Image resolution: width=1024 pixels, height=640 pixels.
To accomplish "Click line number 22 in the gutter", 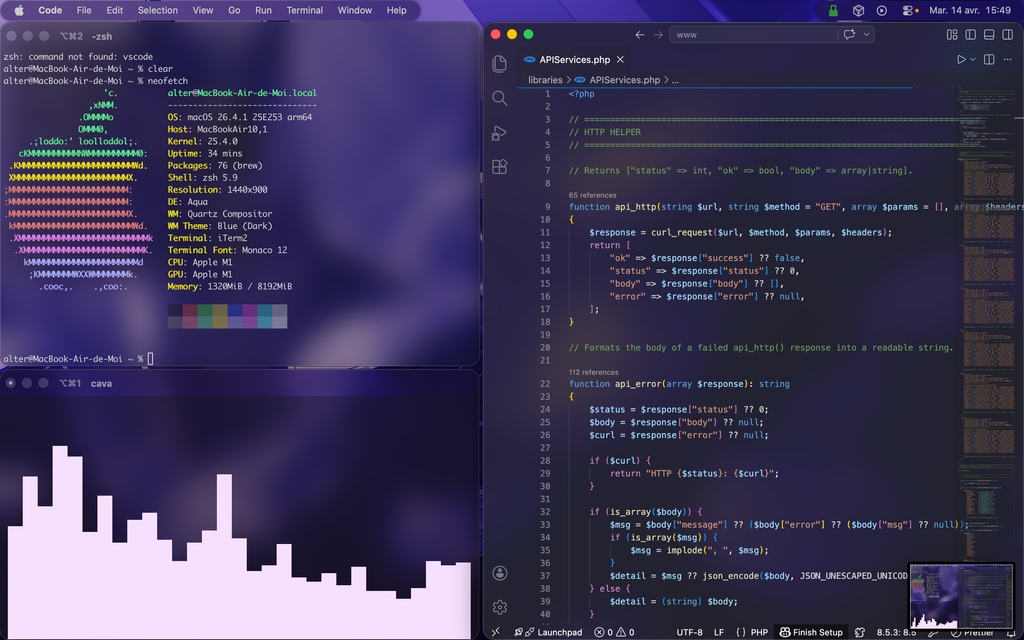I will point(545,383).
